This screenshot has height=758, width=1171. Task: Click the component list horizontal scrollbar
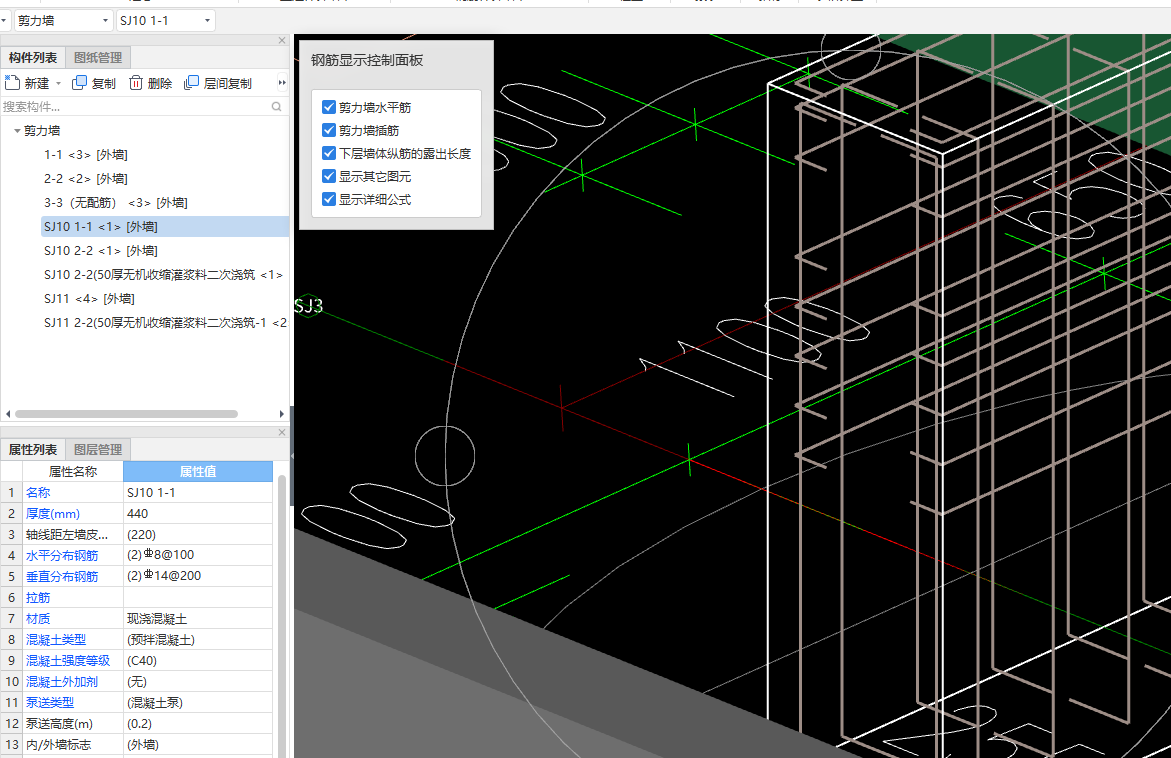coord(126,414)
